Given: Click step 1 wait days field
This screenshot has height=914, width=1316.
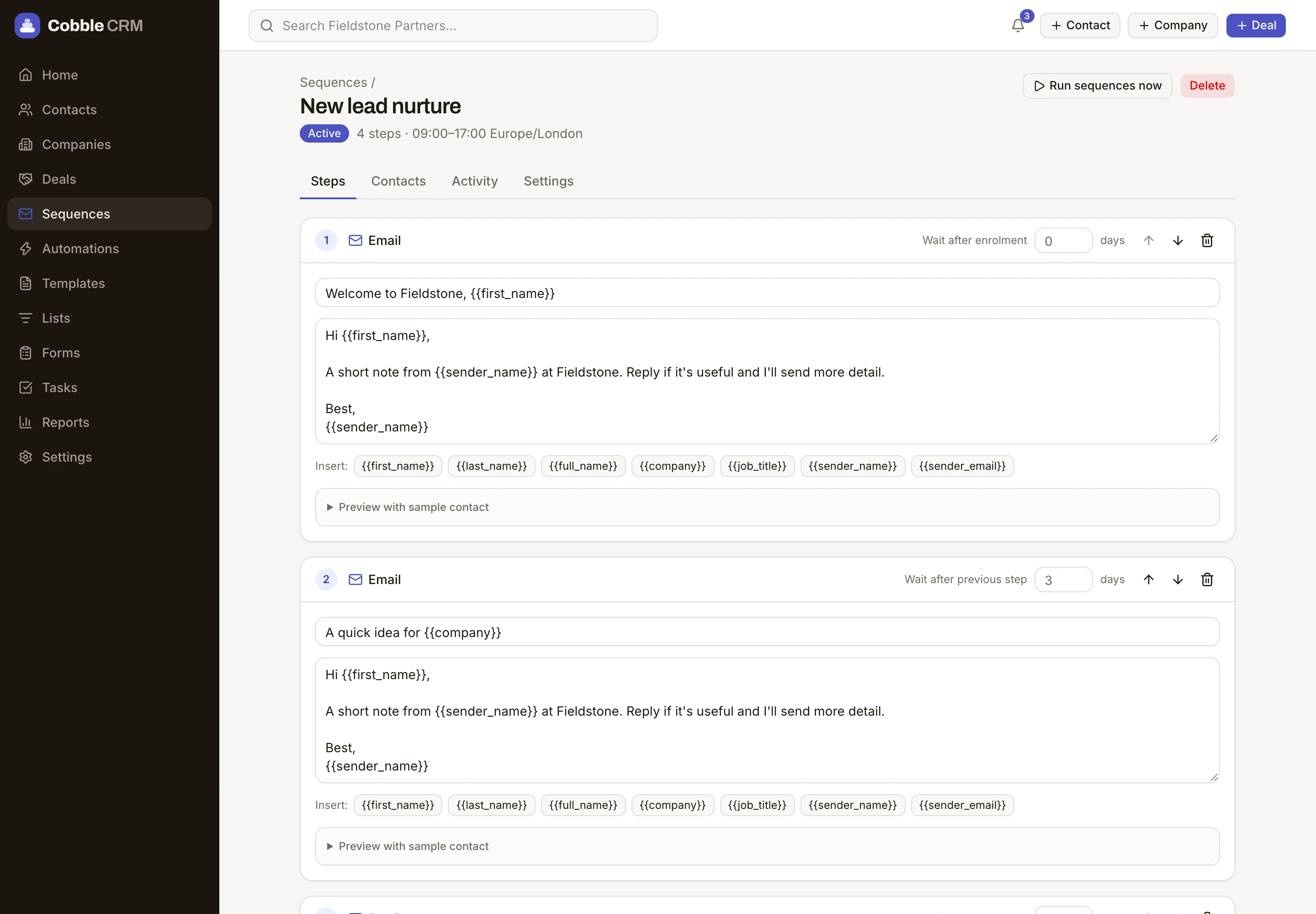Looking at the screenshot, I should [x=1063, y=240].
